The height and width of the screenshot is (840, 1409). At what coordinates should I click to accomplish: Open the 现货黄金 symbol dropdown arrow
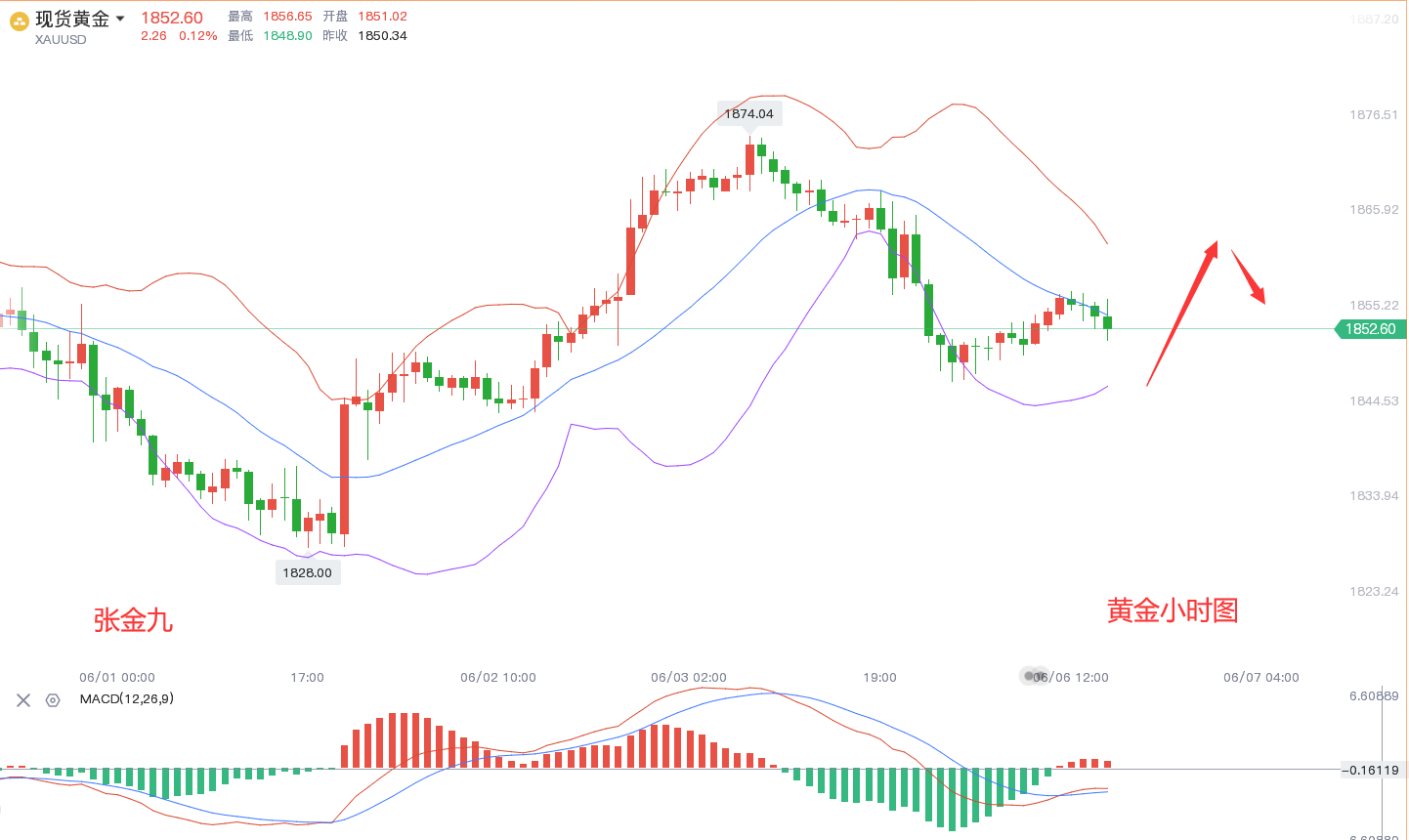pos(120,19)
